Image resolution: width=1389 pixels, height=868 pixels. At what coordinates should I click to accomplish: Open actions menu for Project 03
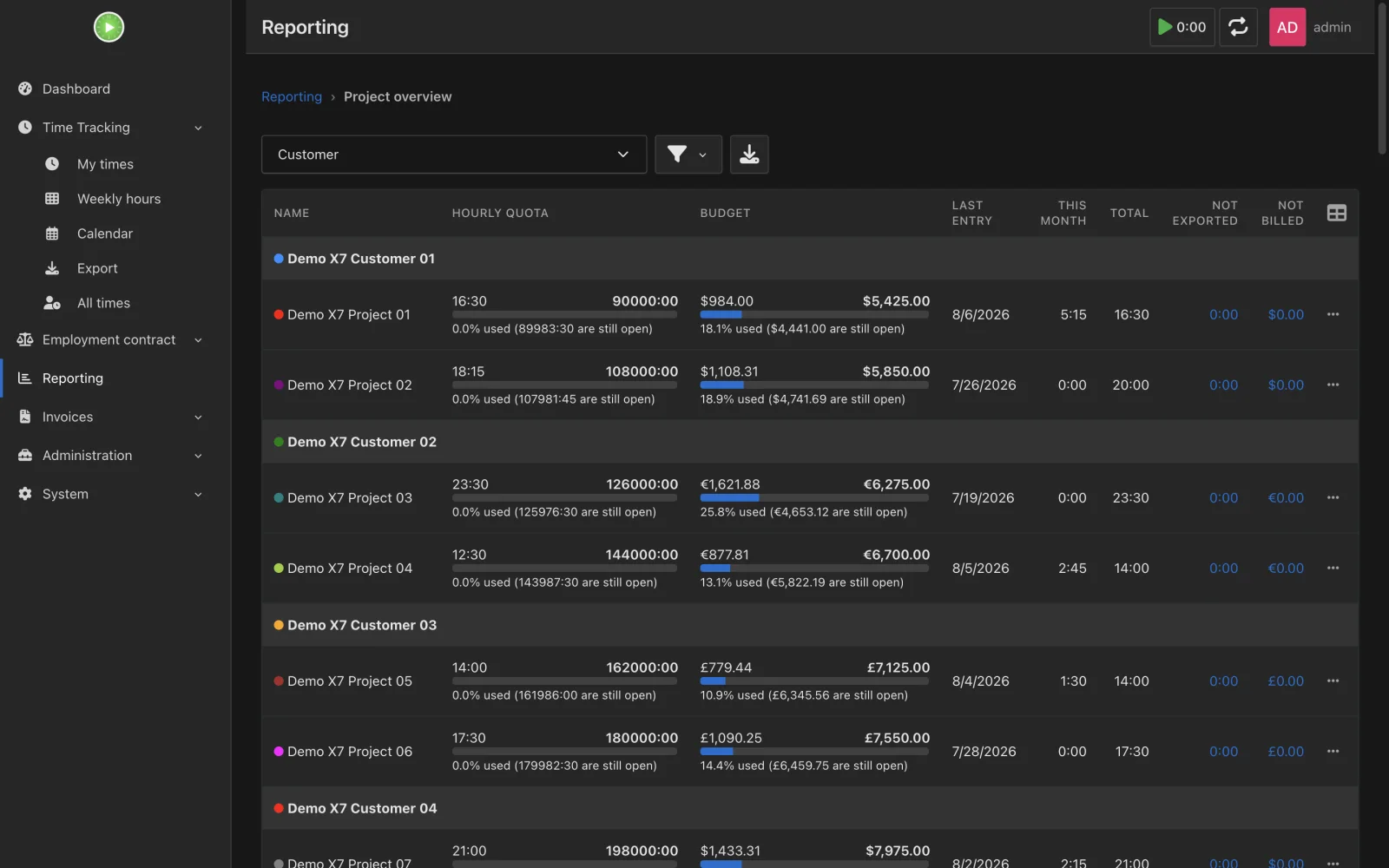point(1333,497)
